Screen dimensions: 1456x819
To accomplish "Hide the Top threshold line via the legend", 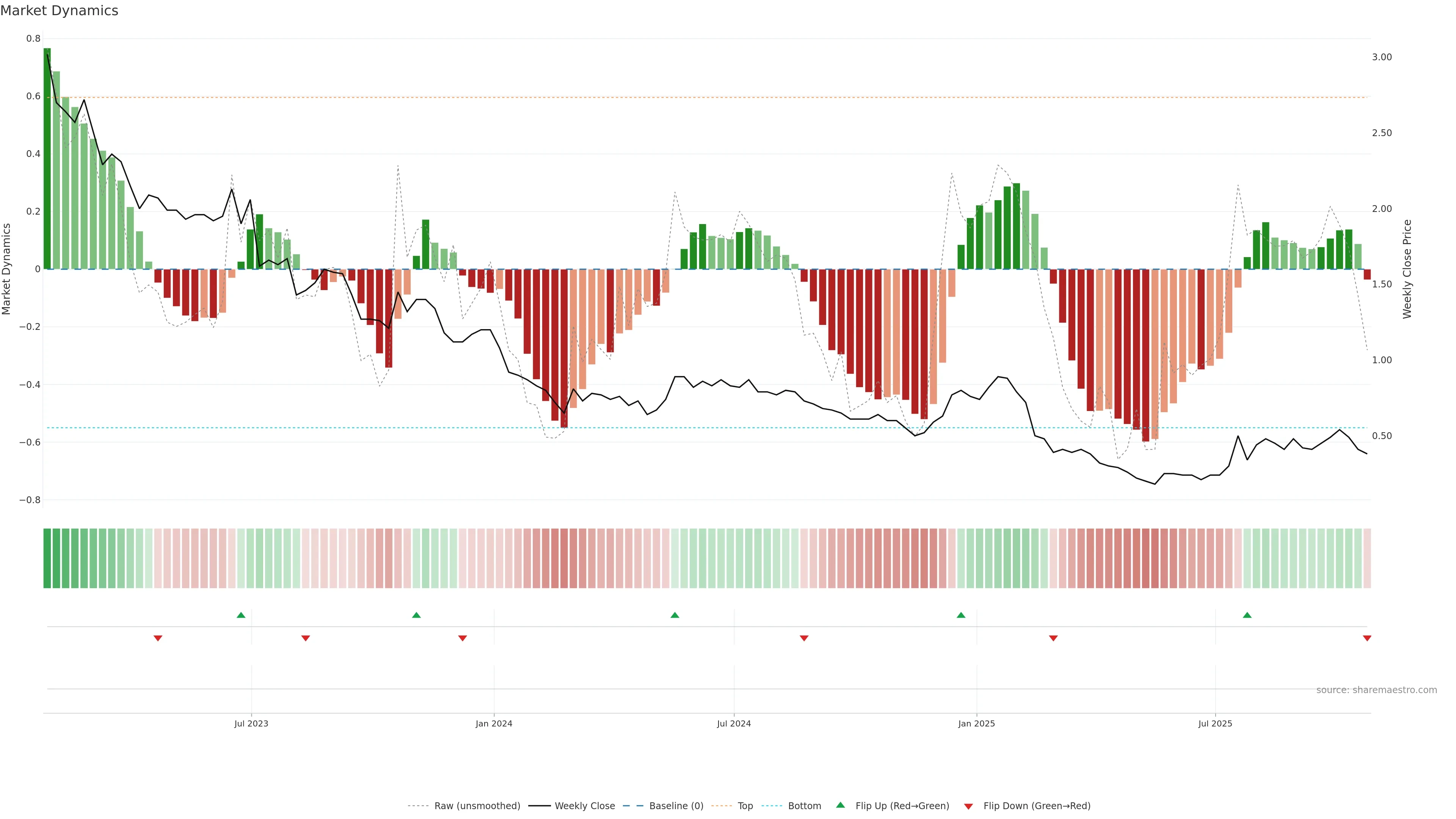I will (745, 806).
